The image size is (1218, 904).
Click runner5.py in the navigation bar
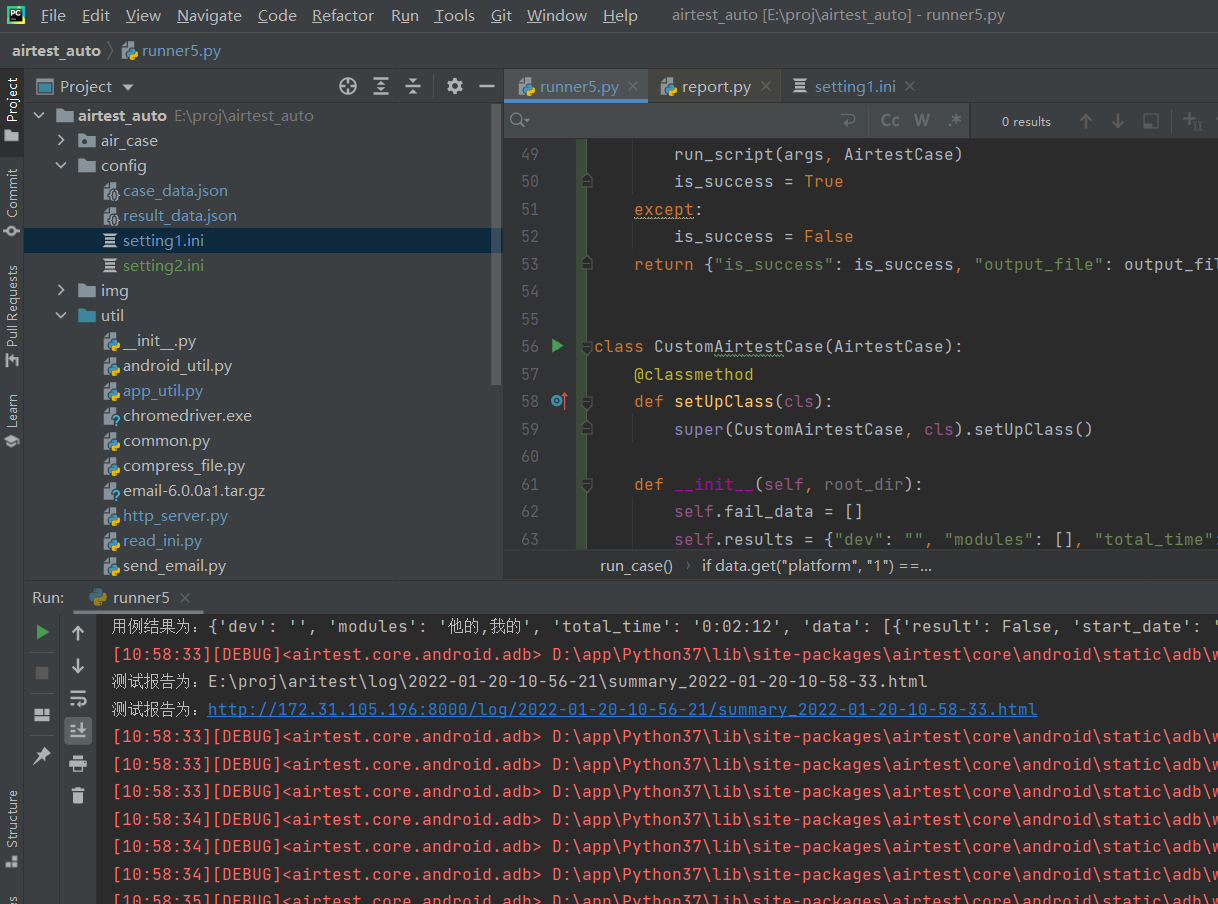tap(170, 50)
